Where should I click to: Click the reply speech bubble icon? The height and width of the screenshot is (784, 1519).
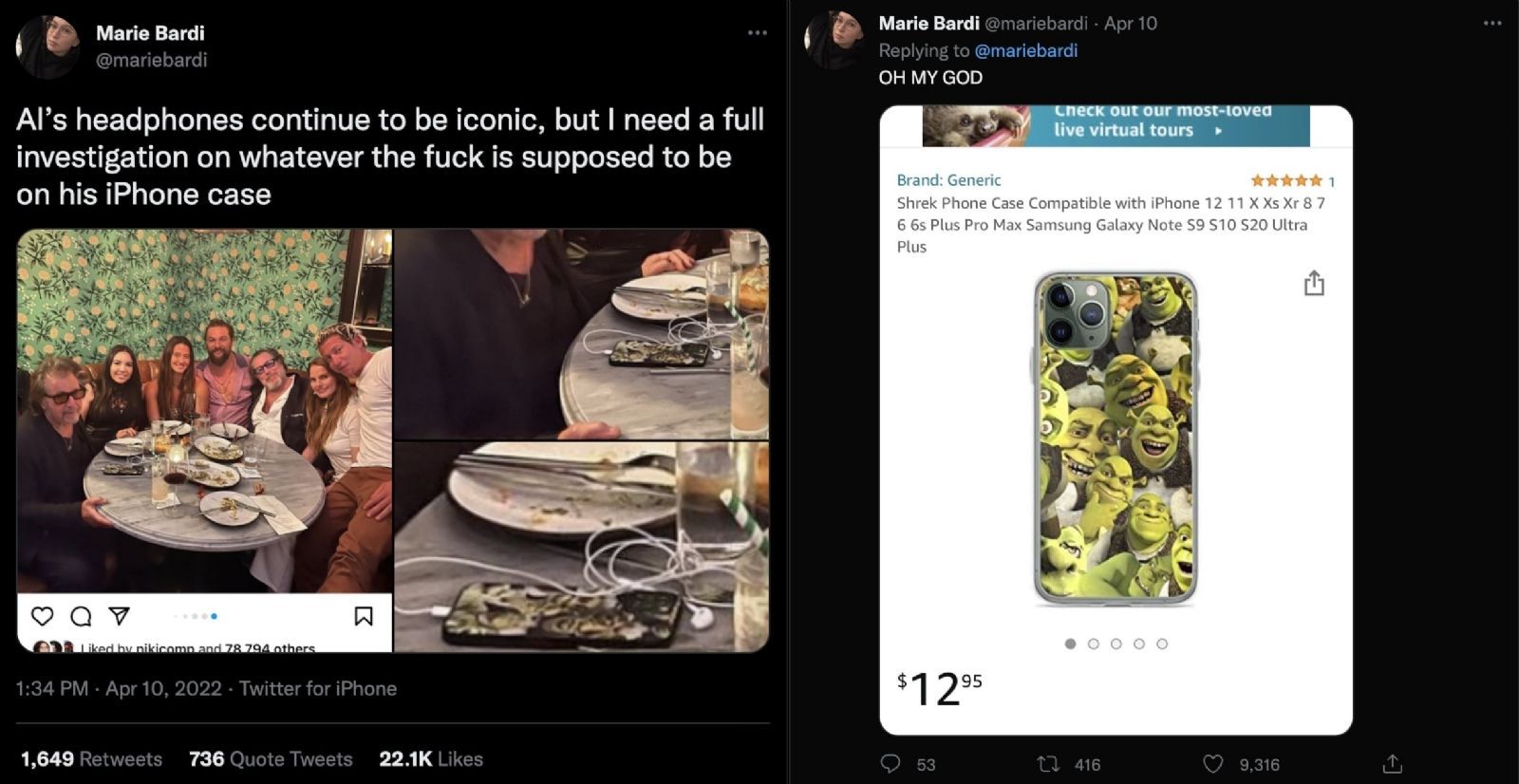point(891,764)
